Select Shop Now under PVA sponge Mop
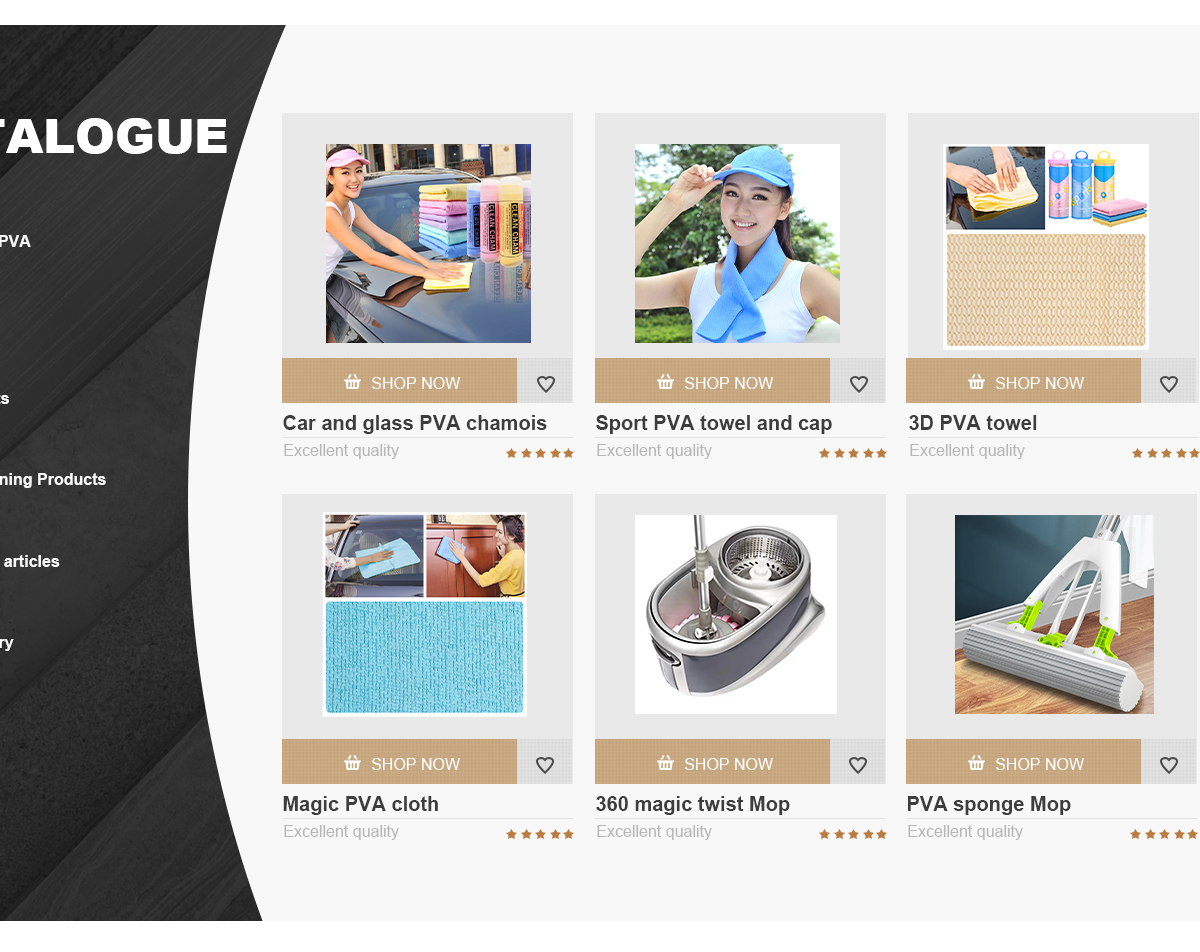The image size is (1200, 952). pos(1023,762)
